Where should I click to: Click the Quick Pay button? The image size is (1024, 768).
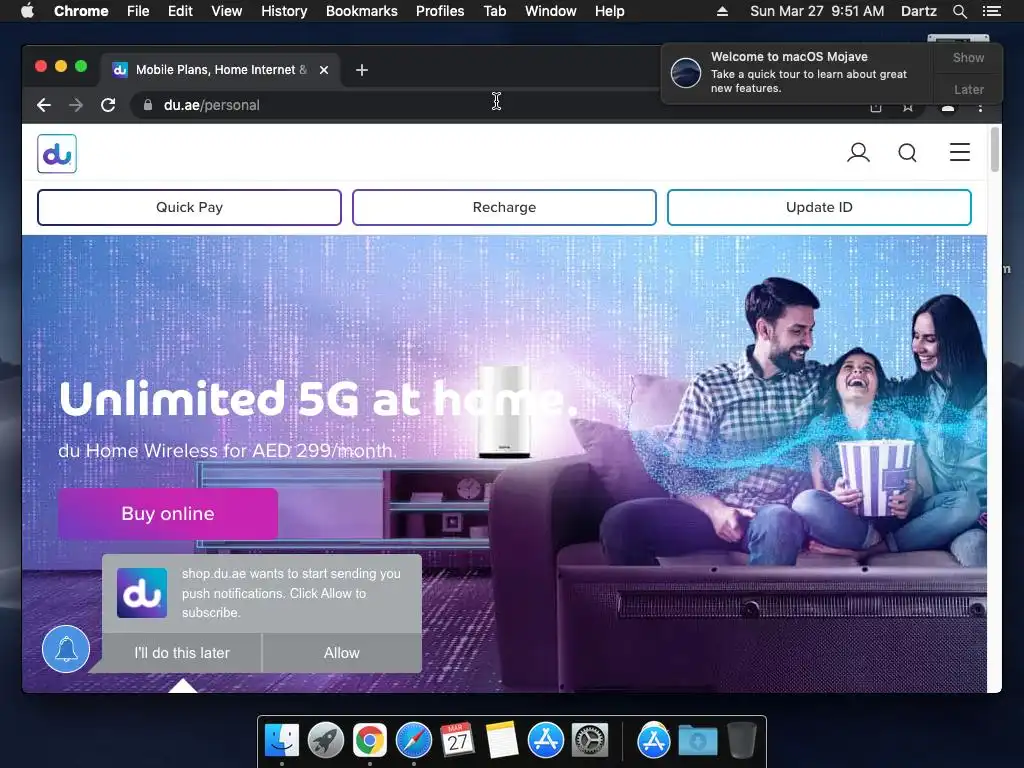click(189, 207)
